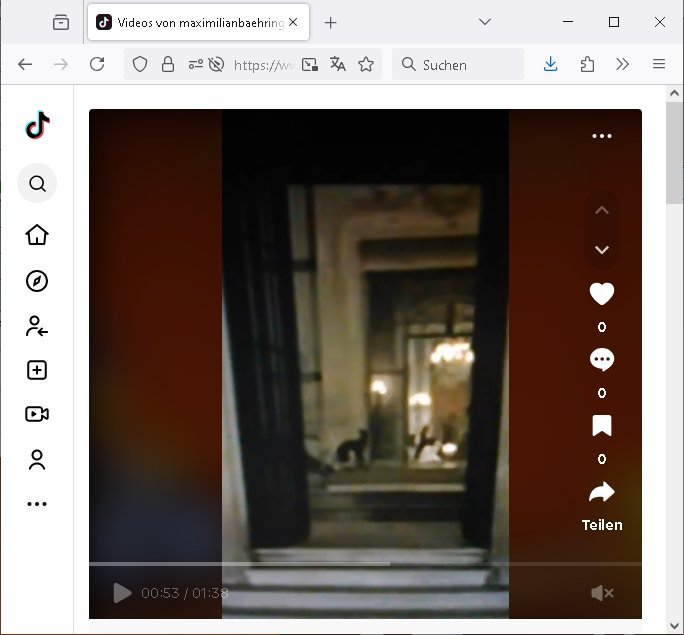Go back with browser back arrow
684x635 pixels.
[x=25, y=65]
